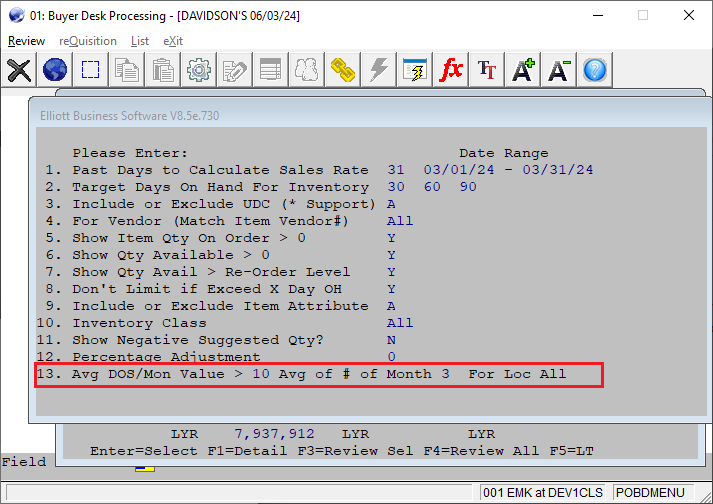Close the Buyer Desk Processing window
The image size is (713, 504).
[689, 15]
